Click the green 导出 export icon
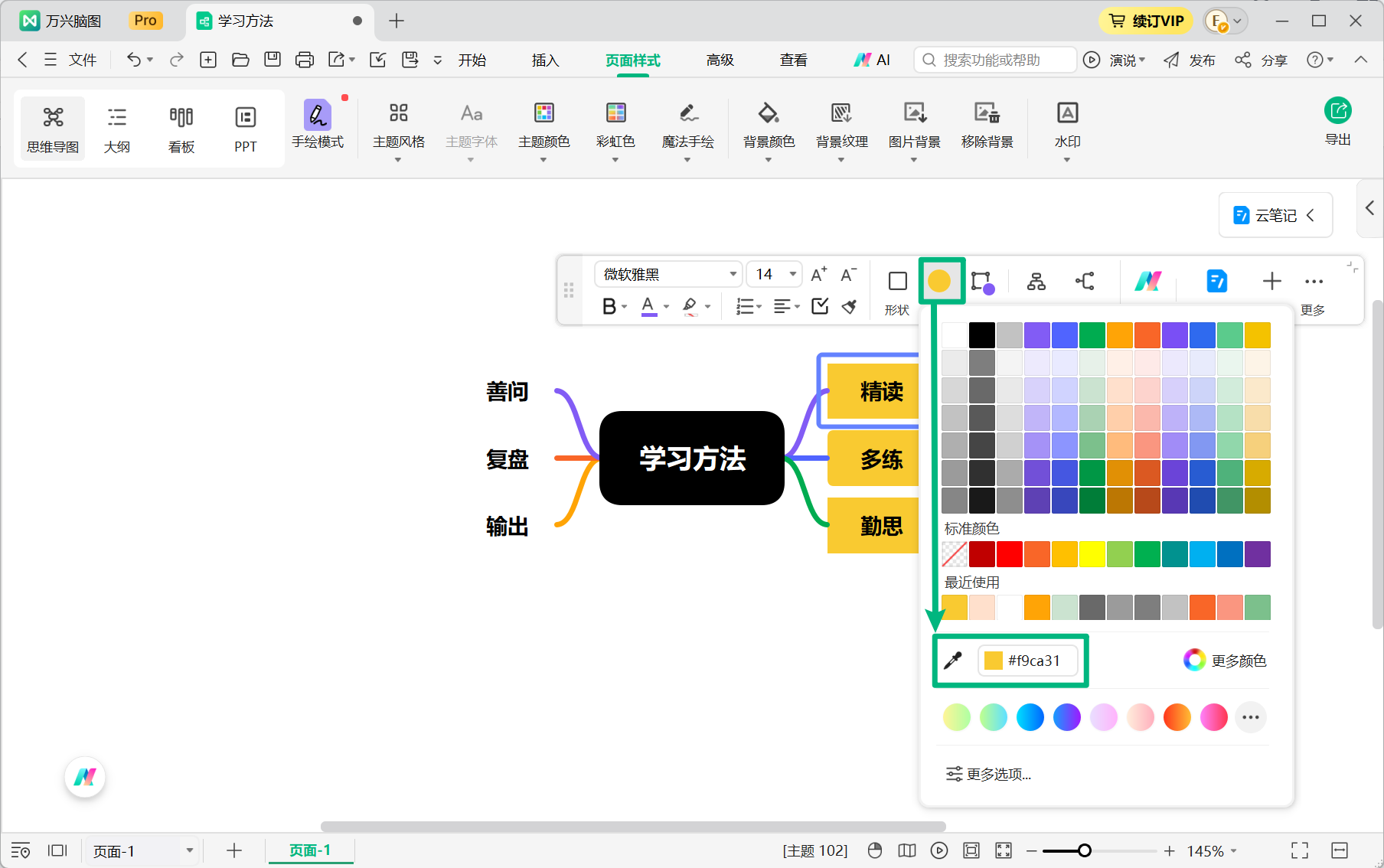 click(1337, 111)
